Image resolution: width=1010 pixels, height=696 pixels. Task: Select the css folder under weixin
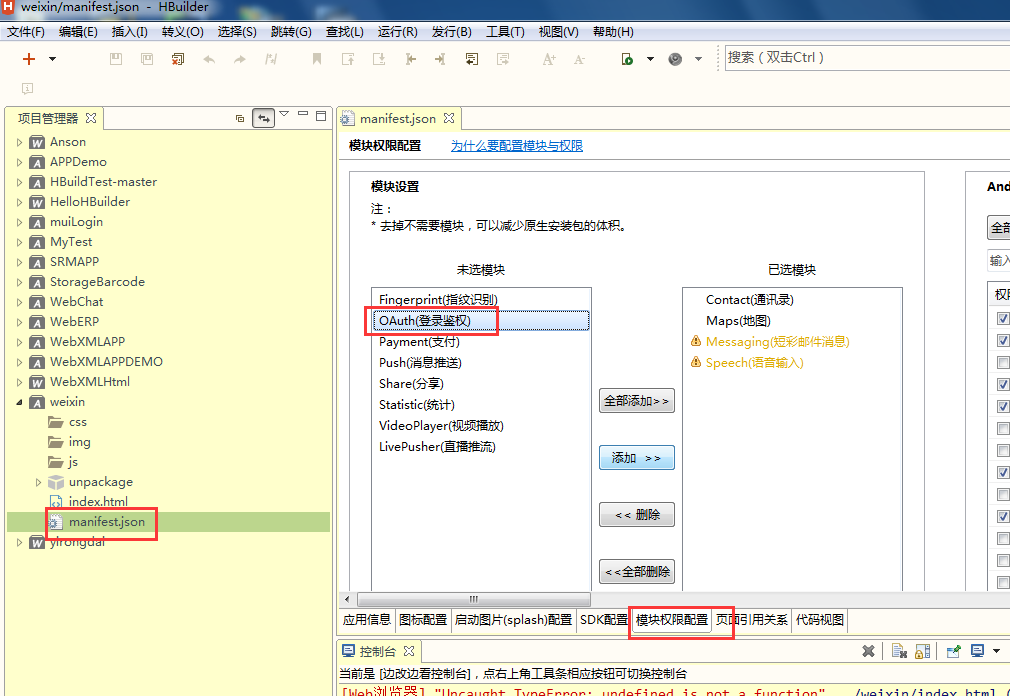[x=77, y=422]
